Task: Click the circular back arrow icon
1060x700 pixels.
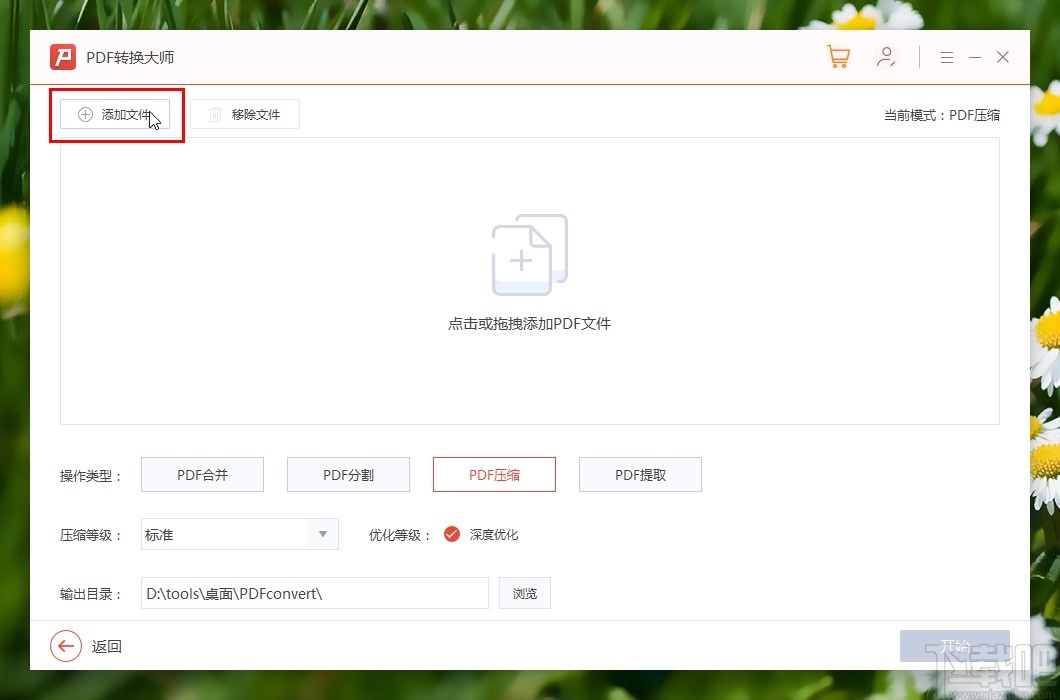Action: pyautogui.click(x=65, y=646)
